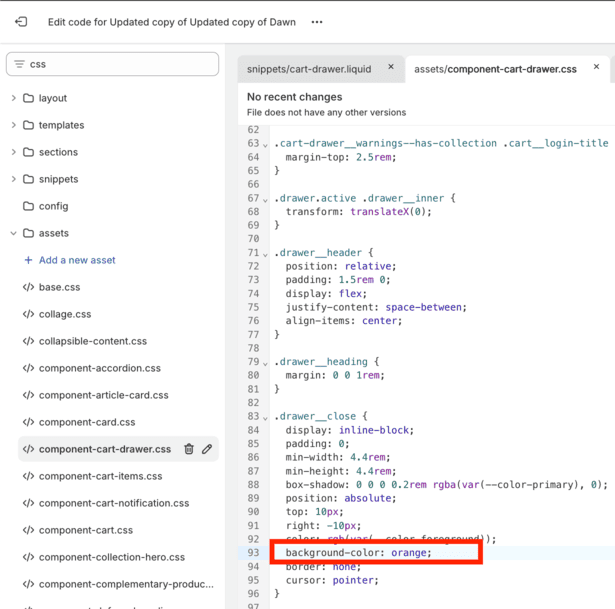Click line 93 background-color: orange
615x609 pixels.
coord(358,553)
